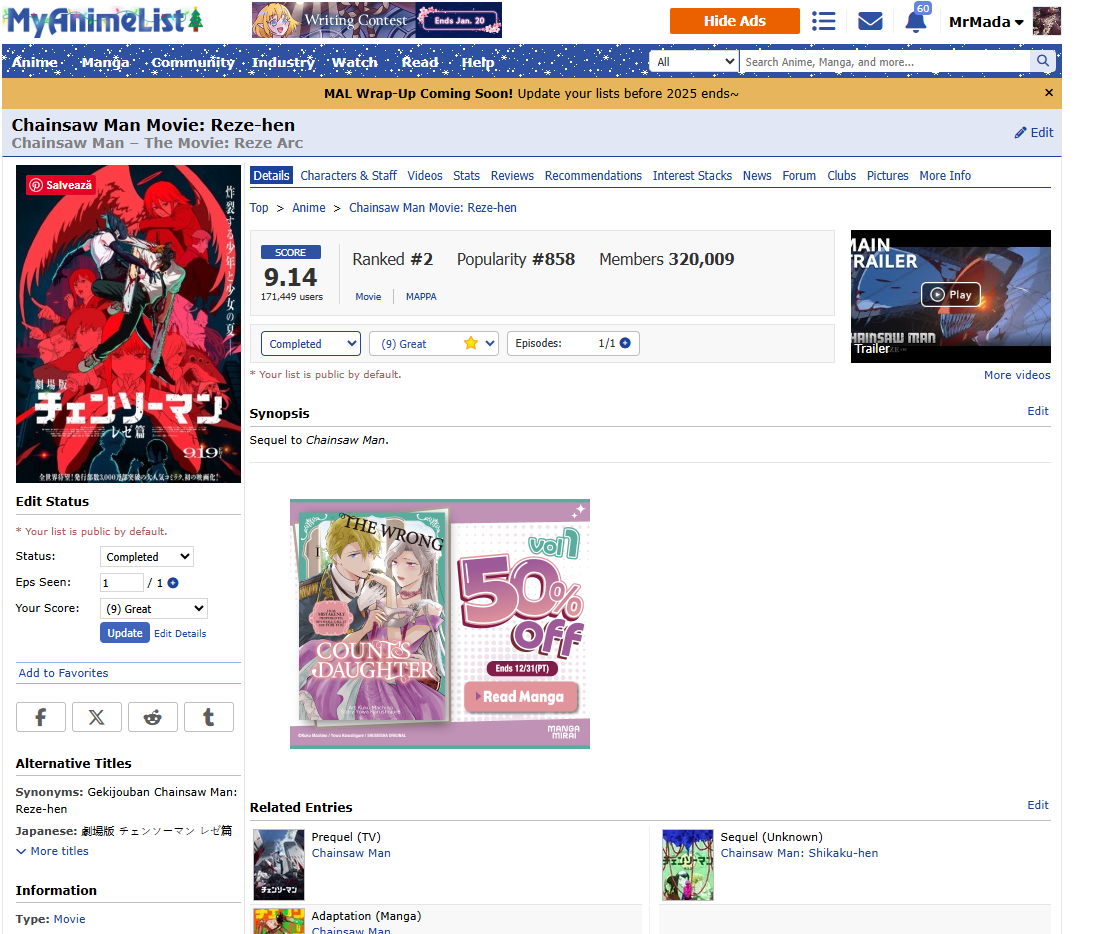Focus the Search Anime, Manga field
Viewport: 1095px width, 934px height.
884,61
